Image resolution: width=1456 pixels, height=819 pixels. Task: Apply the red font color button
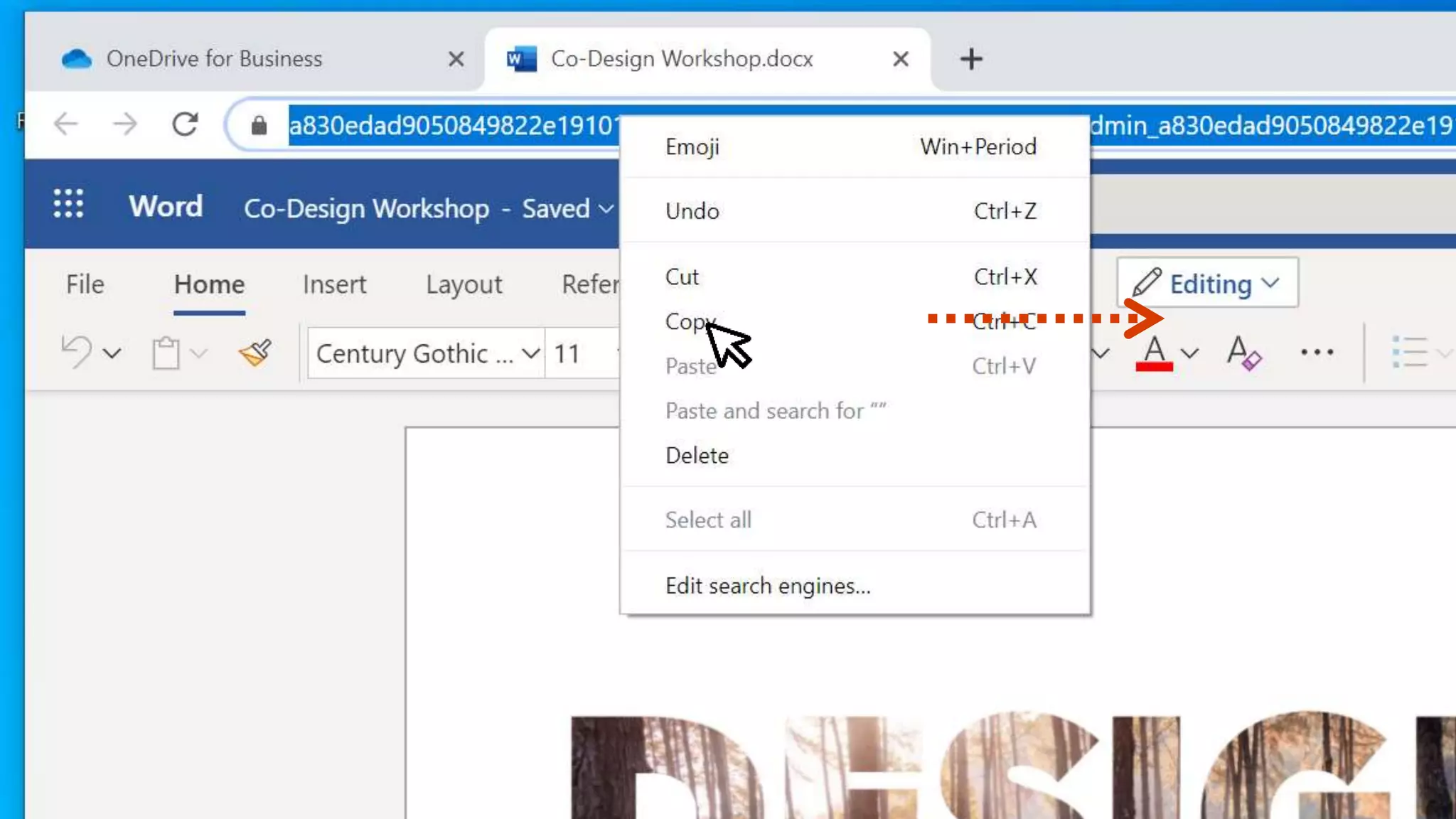click(x=1154, y=353)
